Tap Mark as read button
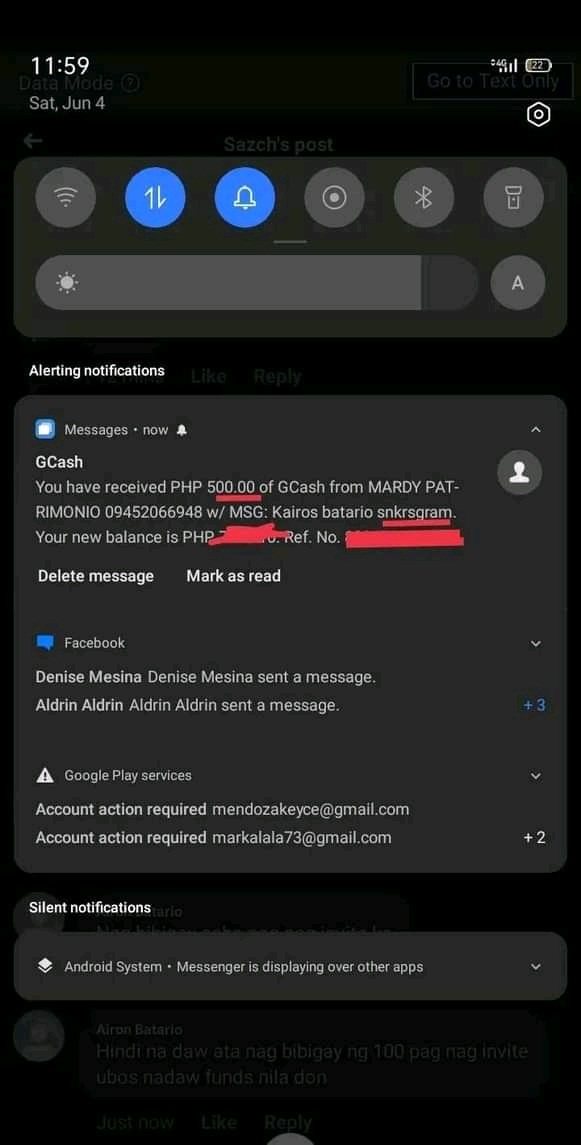This screenshot has width=581, height=1145. point(234,576)
